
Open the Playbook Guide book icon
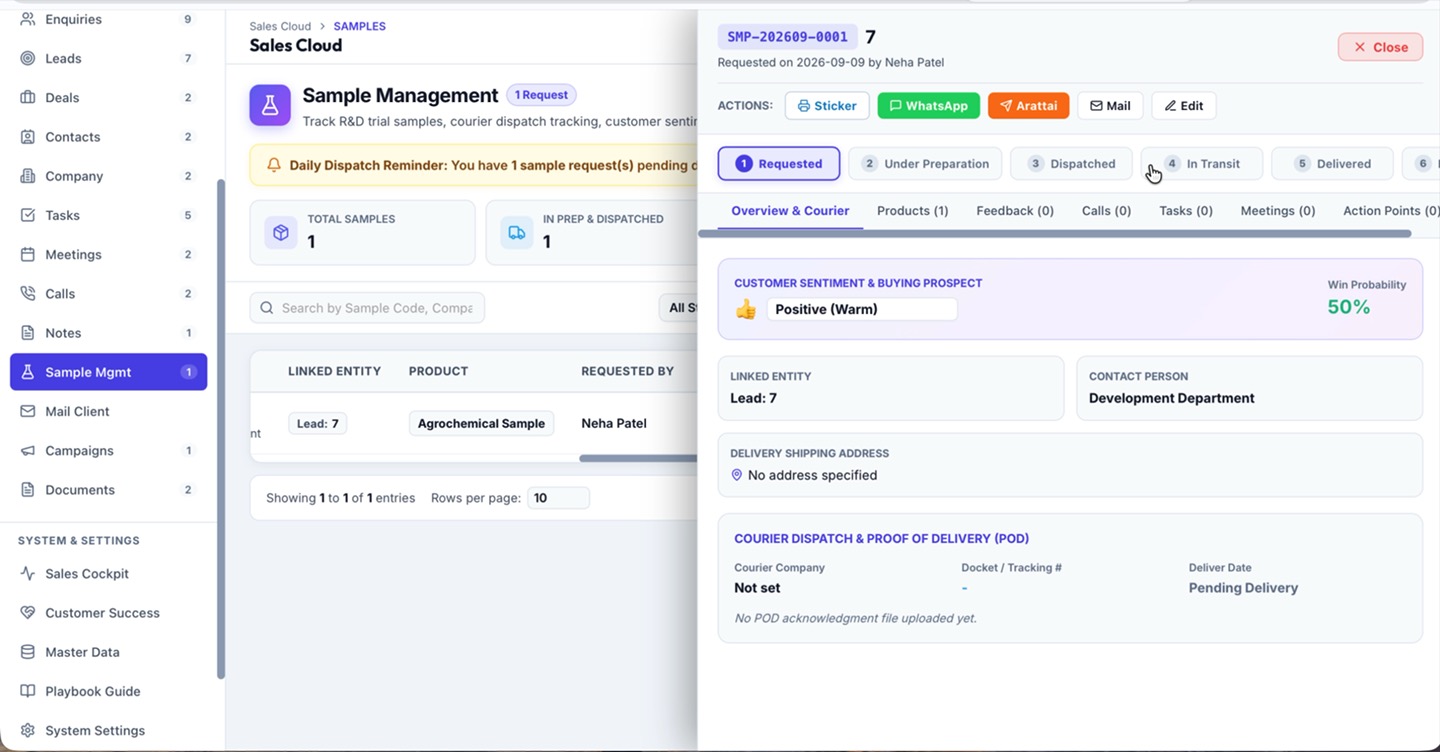point(28,691)
